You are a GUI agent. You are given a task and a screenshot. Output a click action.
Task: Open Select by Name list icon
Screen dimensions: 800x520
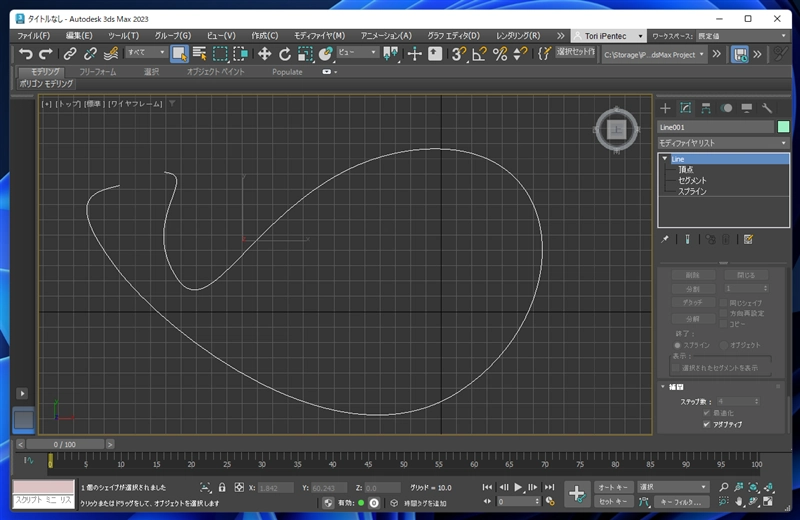tap(199, 54)
